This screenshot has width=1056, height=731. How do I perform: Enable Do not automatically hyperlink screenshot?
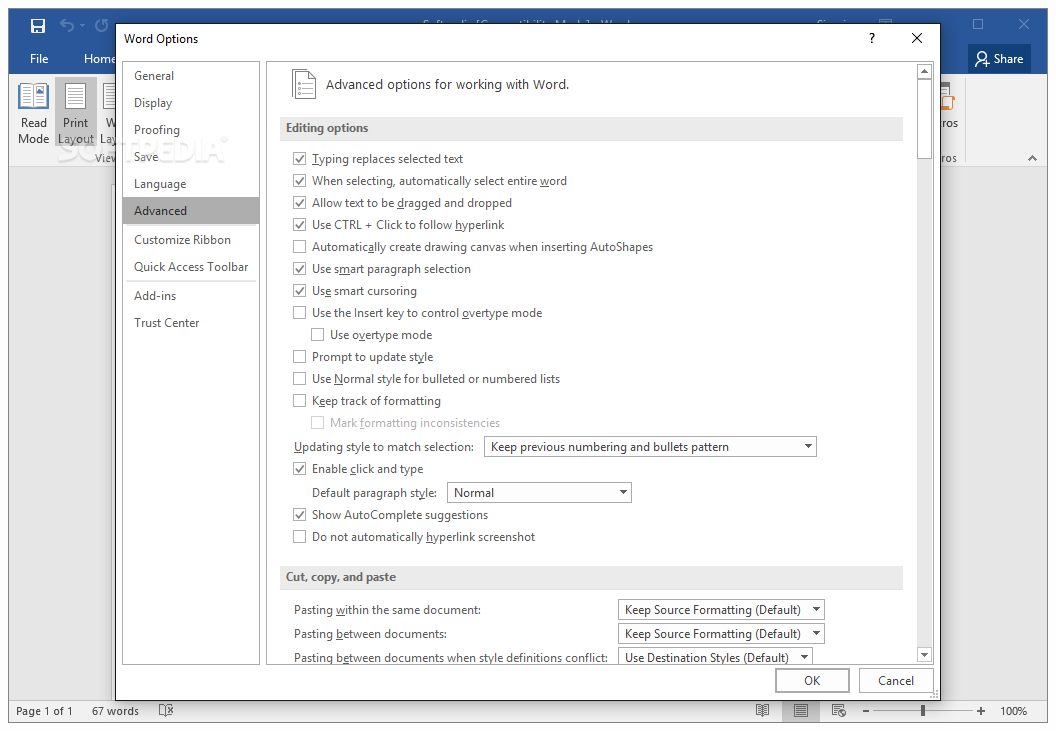click(x=300, y=537)
